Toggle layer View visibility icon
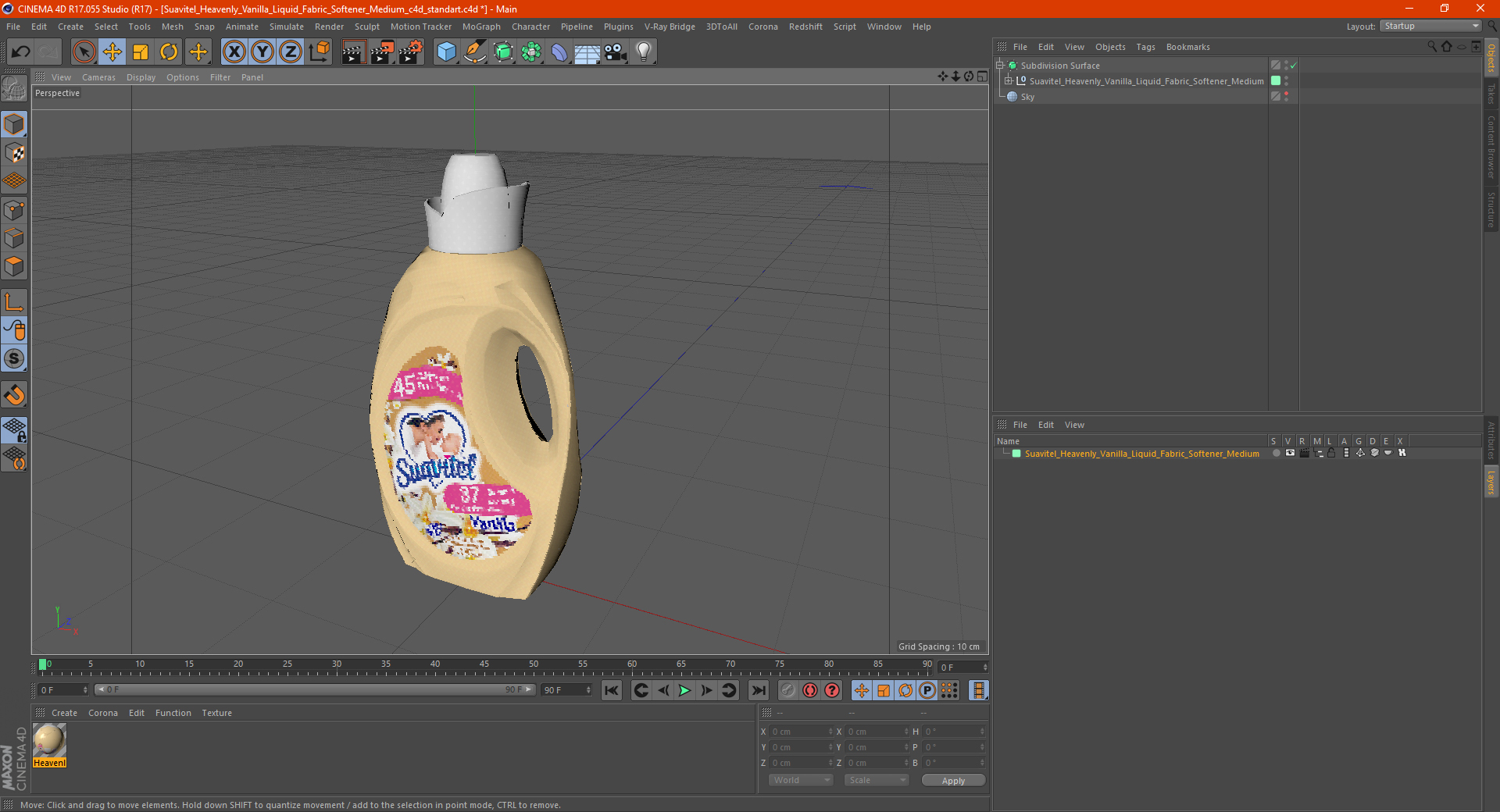1500x812 pixels. click(x=1290, y=453)
